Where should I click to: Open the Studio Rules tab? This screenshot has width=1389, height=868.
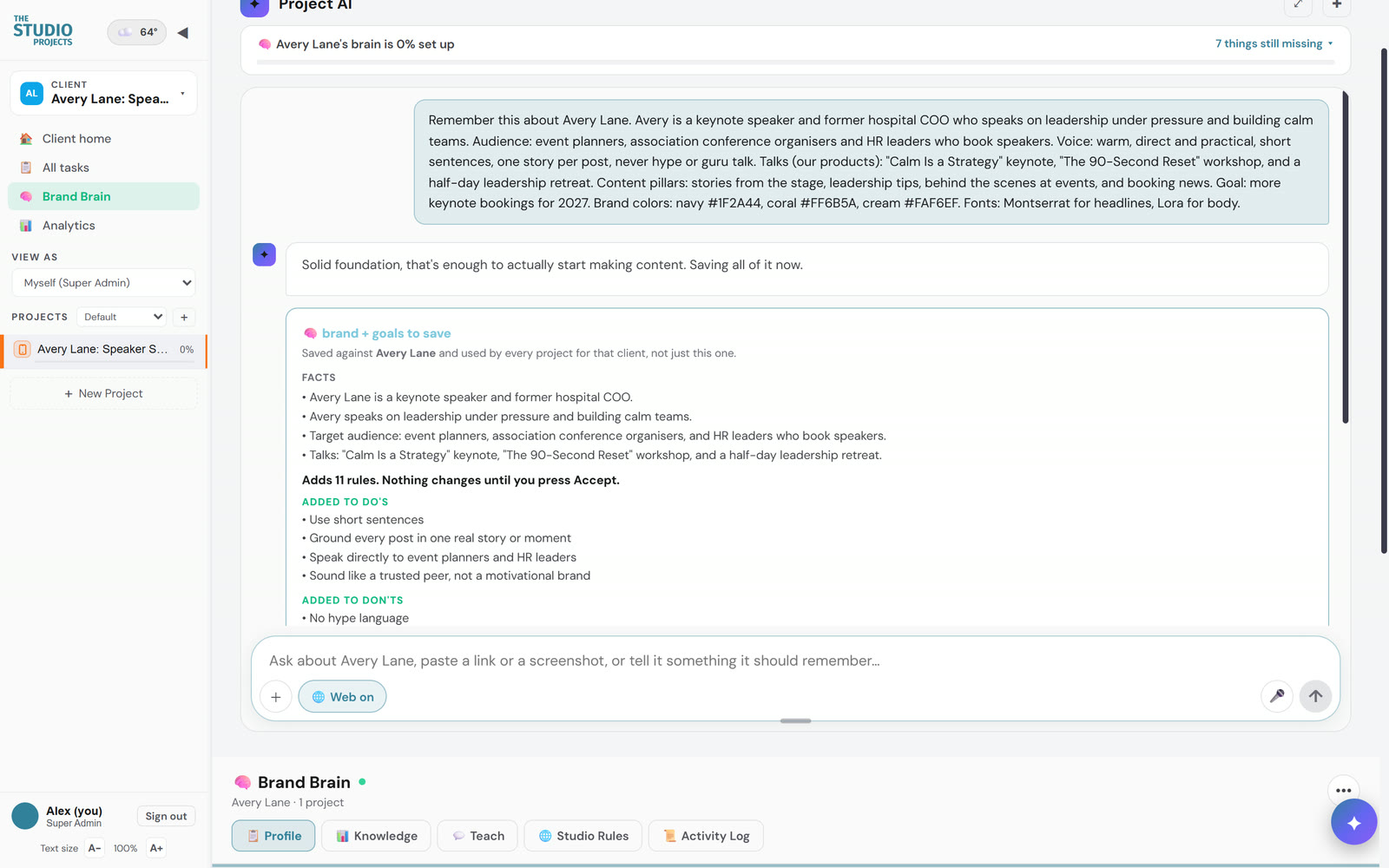click(x=583, y=836)
